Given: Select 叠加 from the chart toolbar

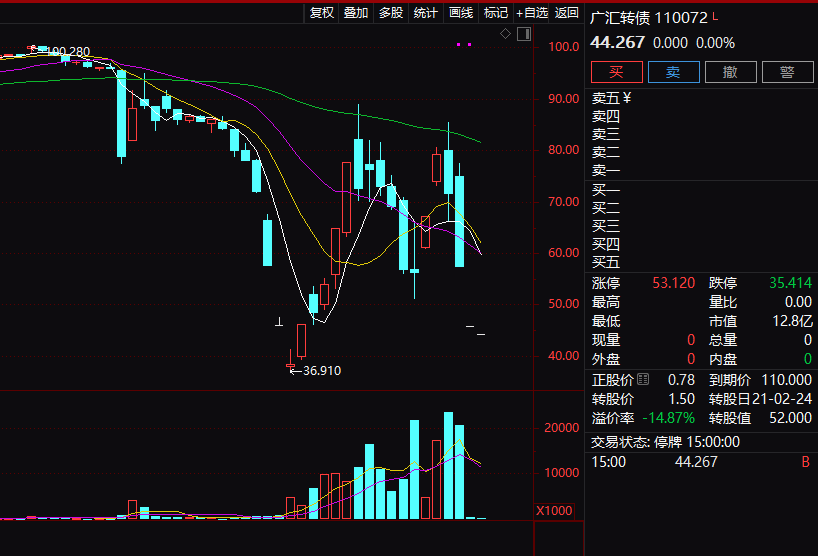Looking at the screenshot, I should pos(356,13).
